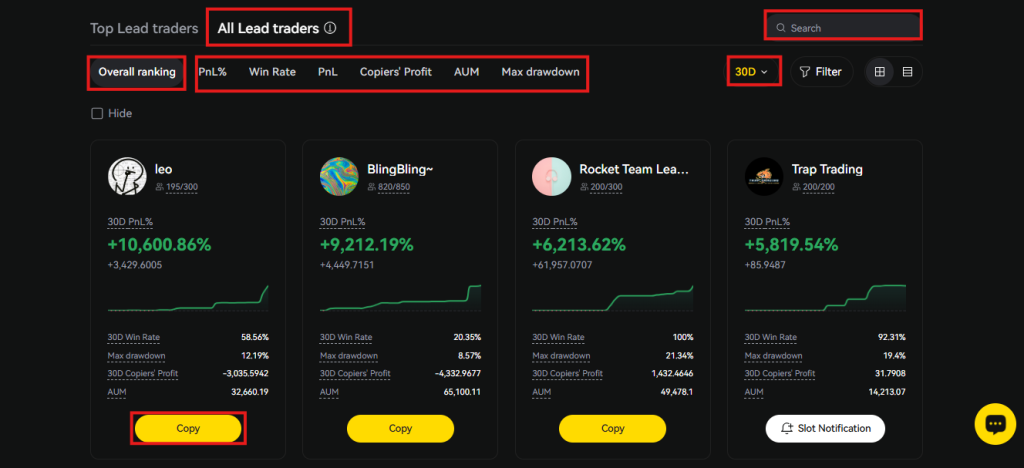The image size is (1024, 468).
Task: Open trader name leo
Action: (163, 170)
